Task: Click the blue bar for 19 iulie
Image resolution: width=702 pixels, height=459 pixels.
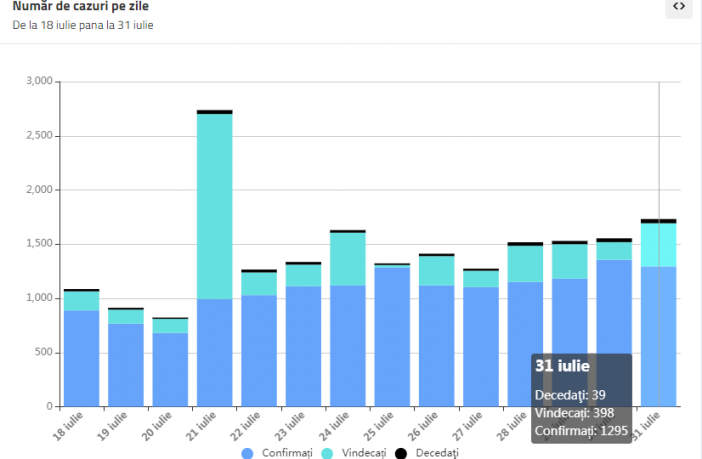Action: 126,364
